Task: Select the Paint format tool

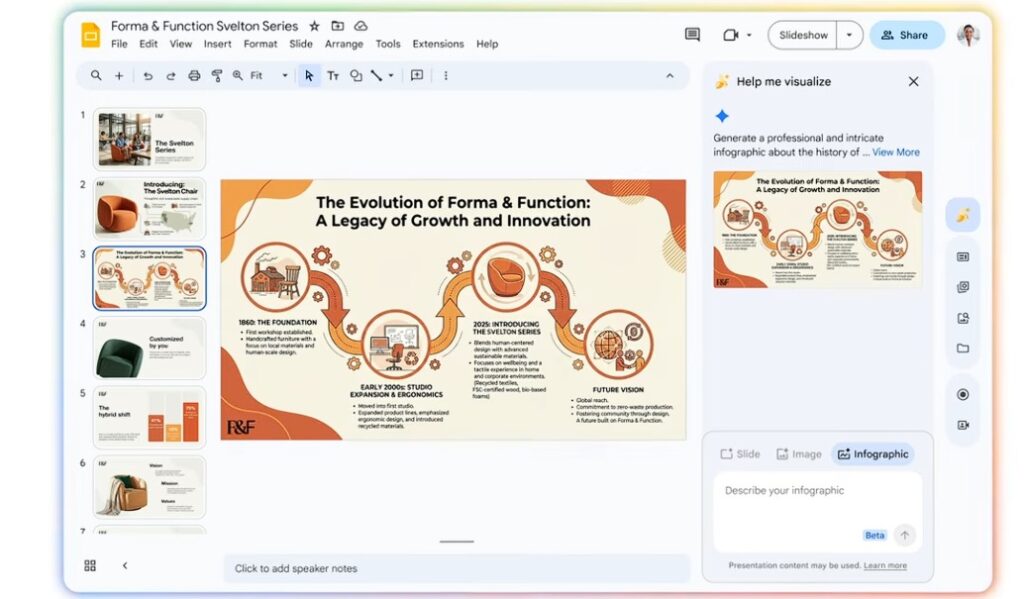Action: pos(216,76)
